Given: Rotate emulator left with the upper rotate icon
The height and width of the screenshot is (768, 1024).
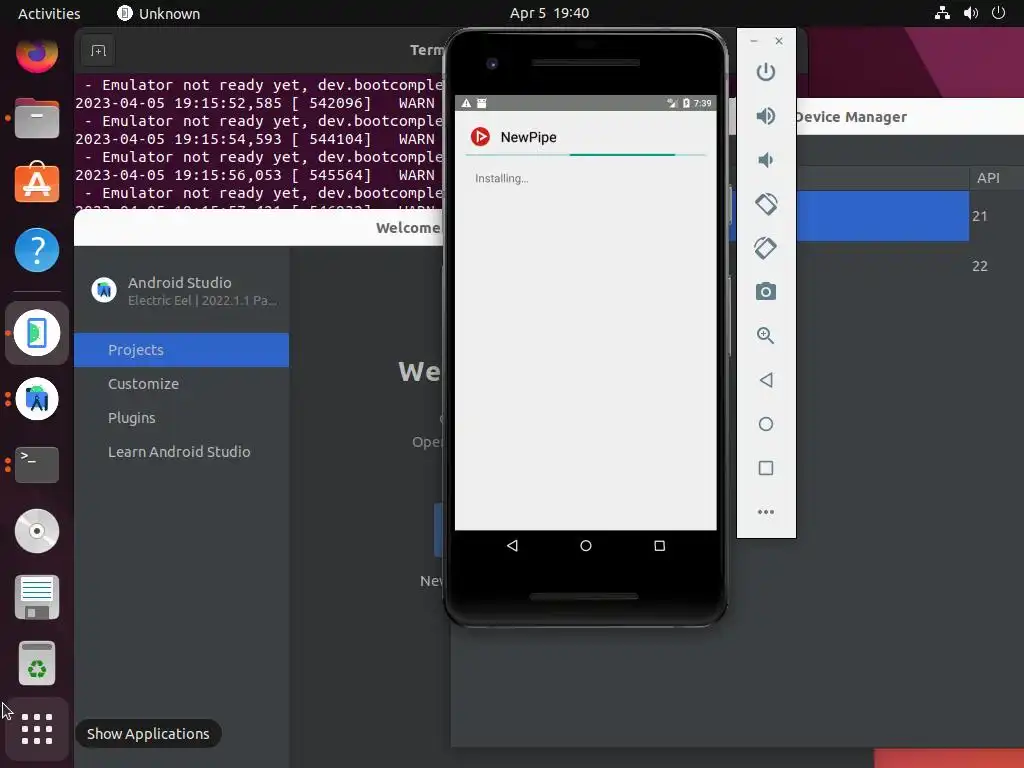Looking at the screenshot, I should 765,204.
